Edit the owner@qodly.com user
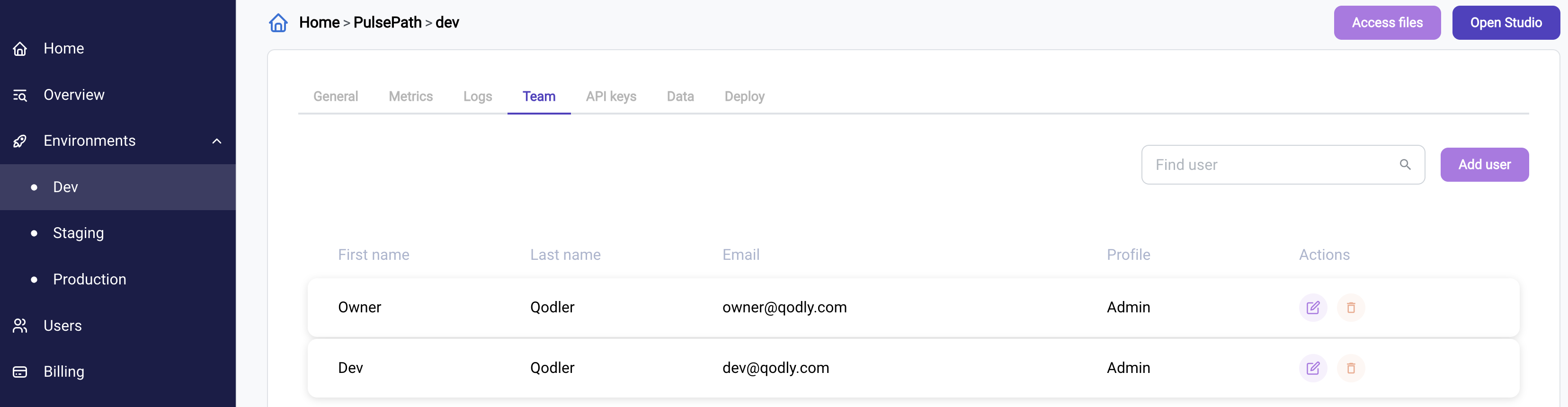 pyautogui.click(x=1313, y=307)
